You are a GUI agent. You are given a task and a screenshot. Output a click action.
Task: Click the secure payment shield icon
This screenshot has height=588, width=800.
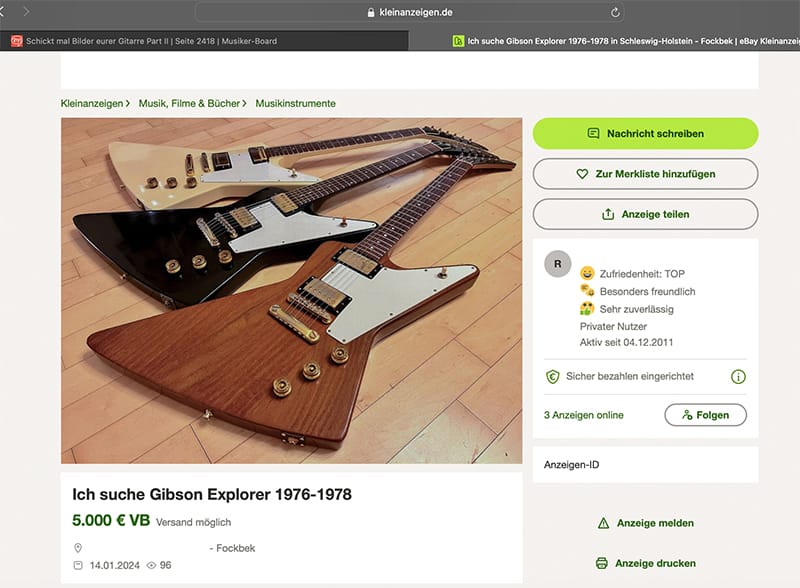coord(552,377)
